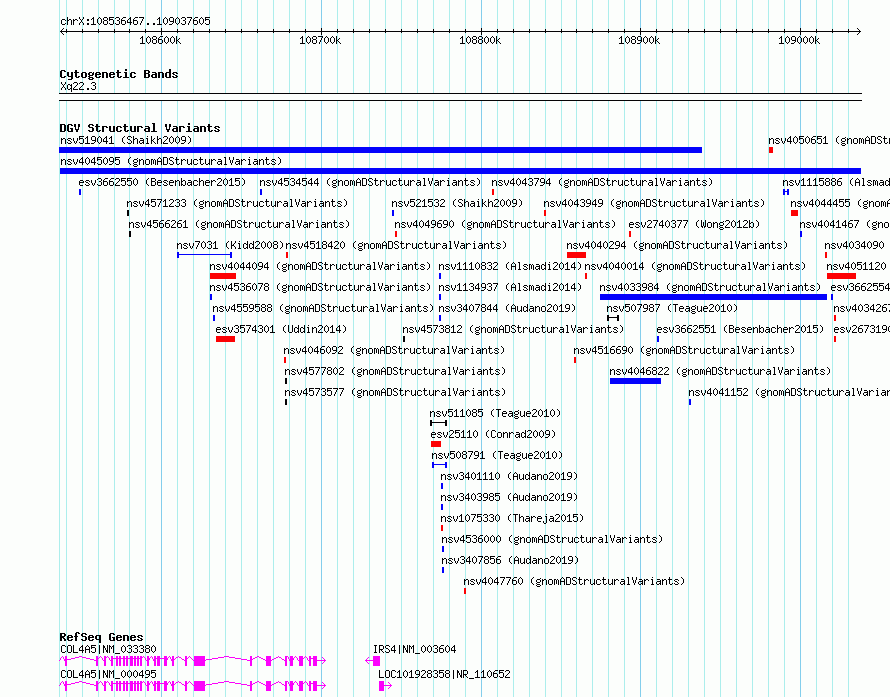Viewport: 890px width, 697px height.
Task: Select the nsv4043949 variant label
Action: click(x=654, y=203)
